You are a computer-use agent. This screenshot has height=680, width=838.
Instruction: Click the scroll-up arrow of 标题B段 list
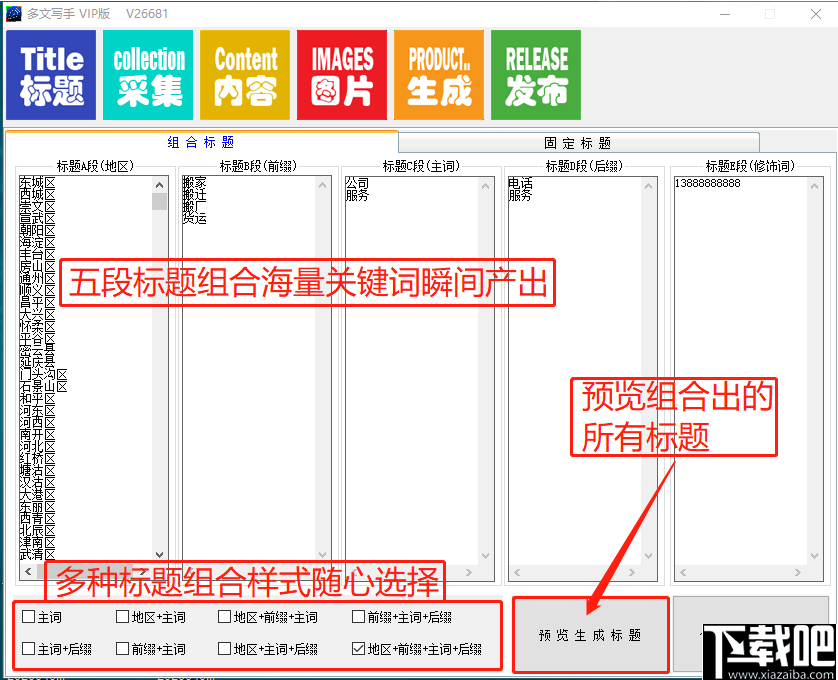point(322,185)
